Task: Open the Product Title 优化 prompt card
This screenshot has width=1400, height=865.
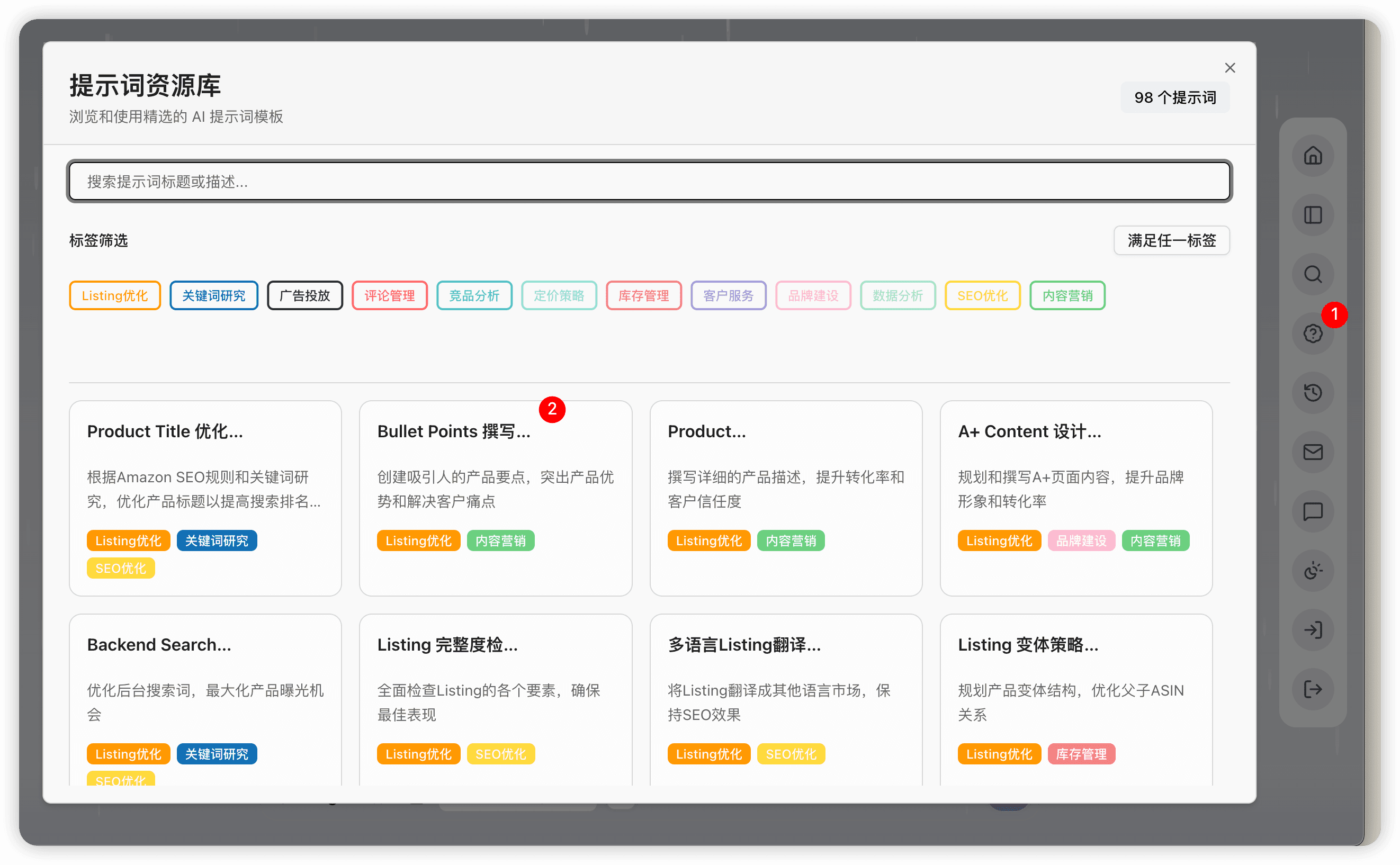Action: (x=205, y=498)
